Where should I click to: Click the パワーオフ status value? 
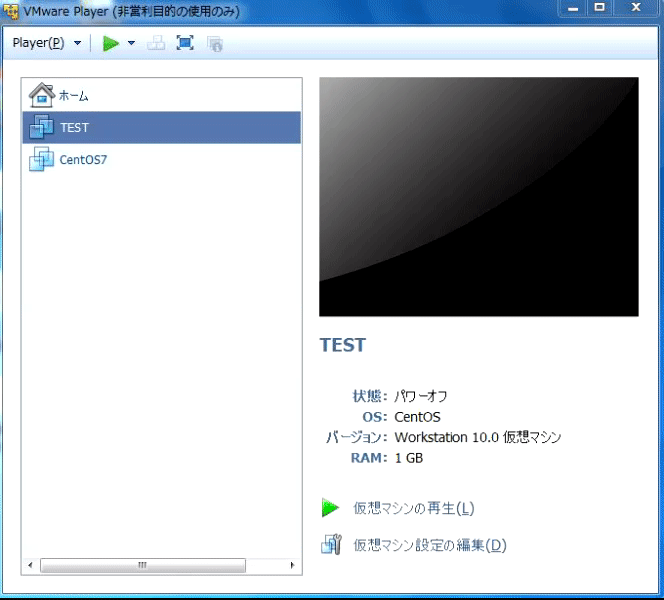421,396
